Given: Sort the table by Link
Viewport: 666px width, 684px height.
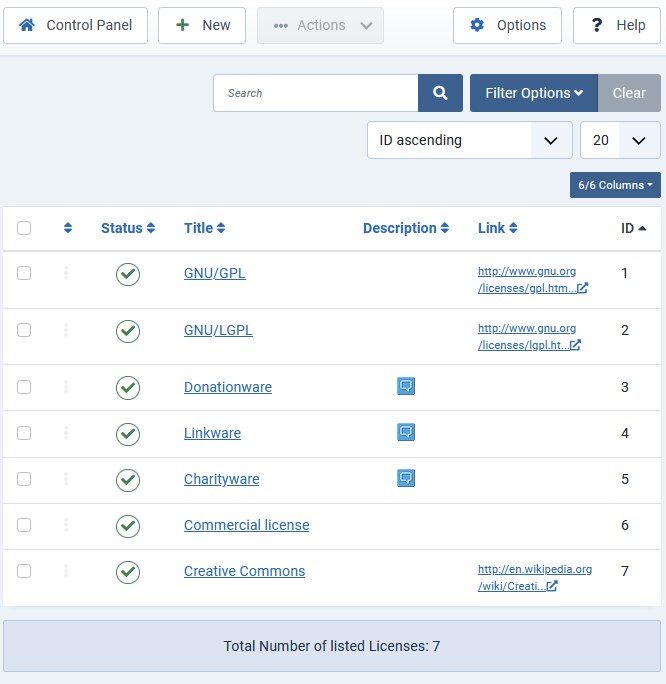Looking at the screenshot, I should pyautogui.click(x=497, y=228).
